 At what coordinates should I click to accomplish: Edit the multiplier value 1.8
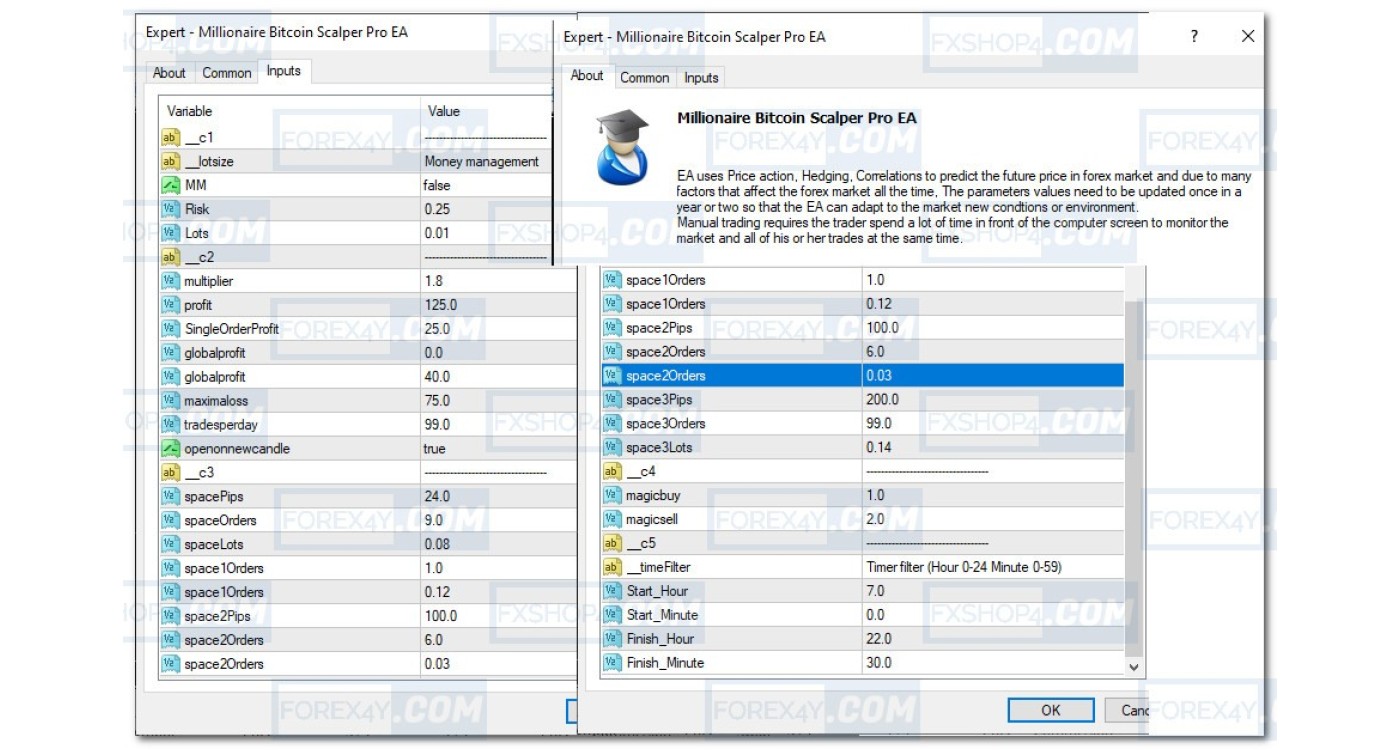(x=433, y=281)
